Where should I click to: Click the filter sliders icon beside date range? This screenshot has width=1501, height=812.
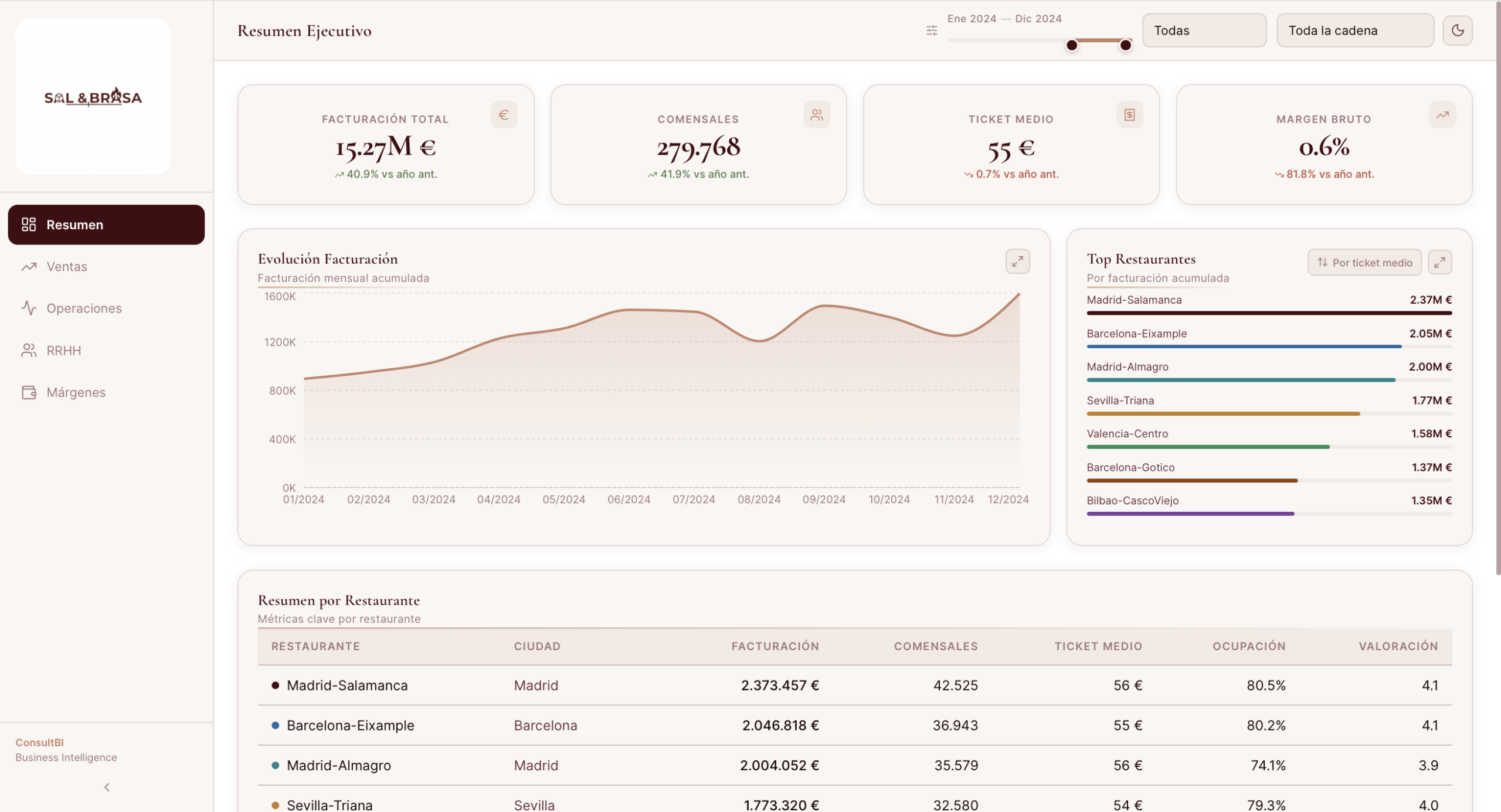(932, 30)
